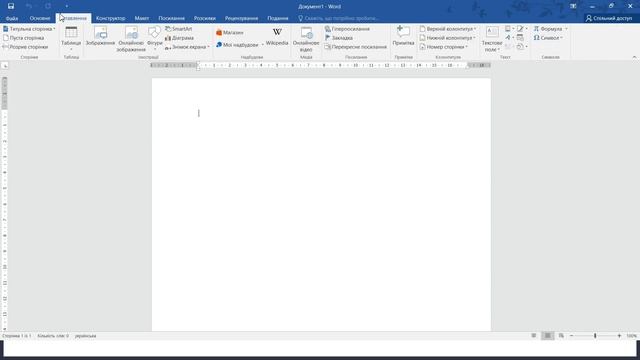The width and height of the screenshot is (640, 360).
Task: Open the Титульна сторінка dropdown
Action: coord(29,29)
